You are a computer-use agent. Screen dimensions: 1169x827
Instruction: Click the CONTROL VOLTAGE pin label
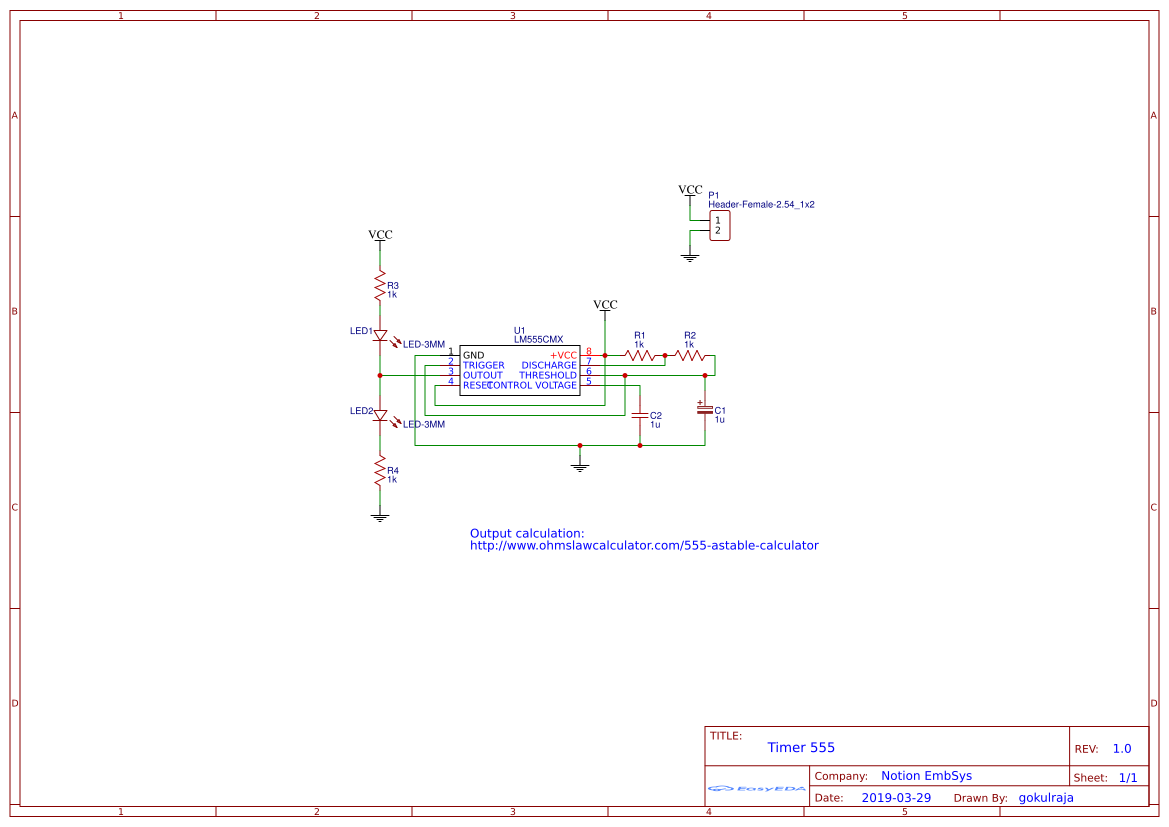[x=533, y=386]
